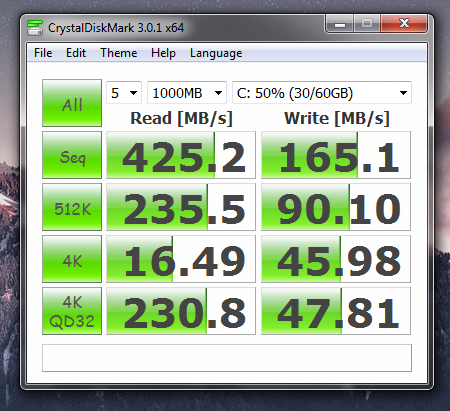Open the C: drive selection dropdown
This screenshot has height=411, width=450.
click(x=322, y=93)
